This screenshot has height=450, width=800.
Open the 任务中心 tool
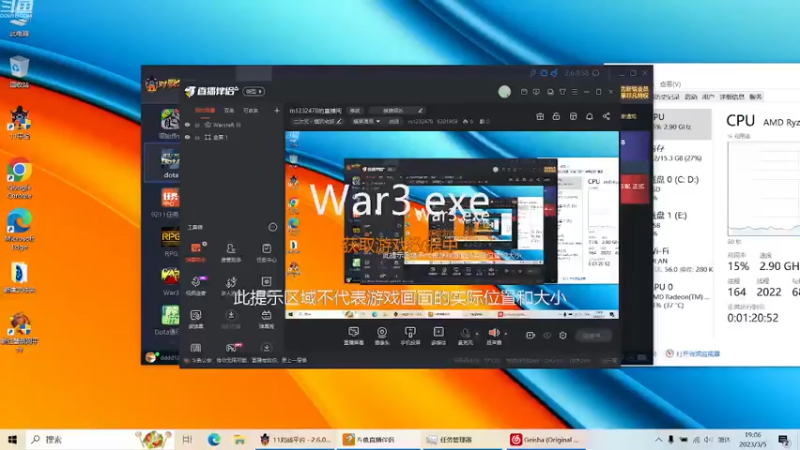(266, 253)
